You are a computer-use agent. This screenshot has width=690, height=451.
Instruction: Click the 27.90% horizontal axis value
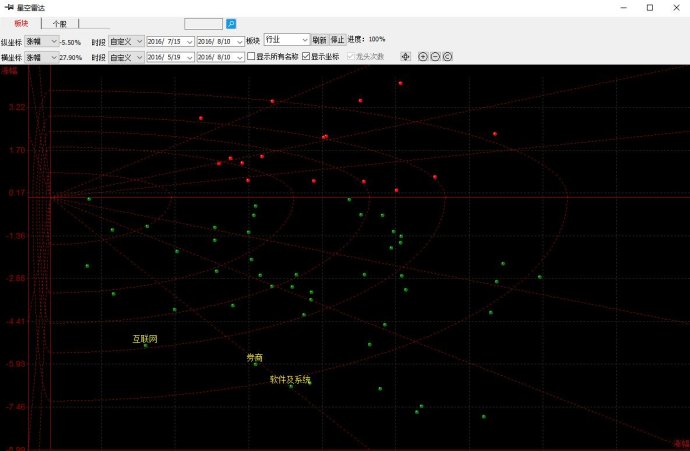[x=71, y=58]
